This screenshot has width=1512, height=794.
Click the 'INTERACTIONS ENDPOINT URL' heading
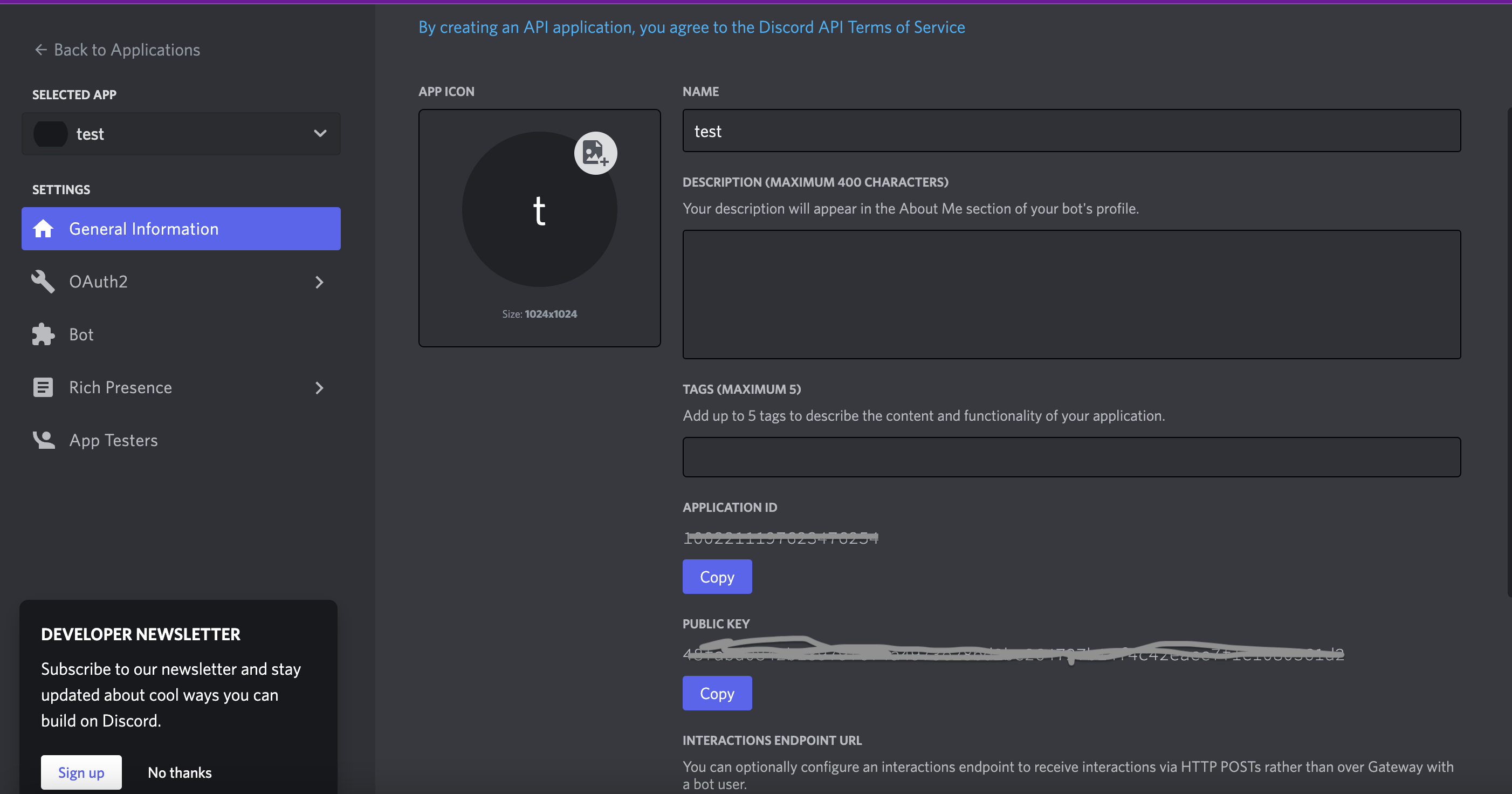(x=772, y=740)
